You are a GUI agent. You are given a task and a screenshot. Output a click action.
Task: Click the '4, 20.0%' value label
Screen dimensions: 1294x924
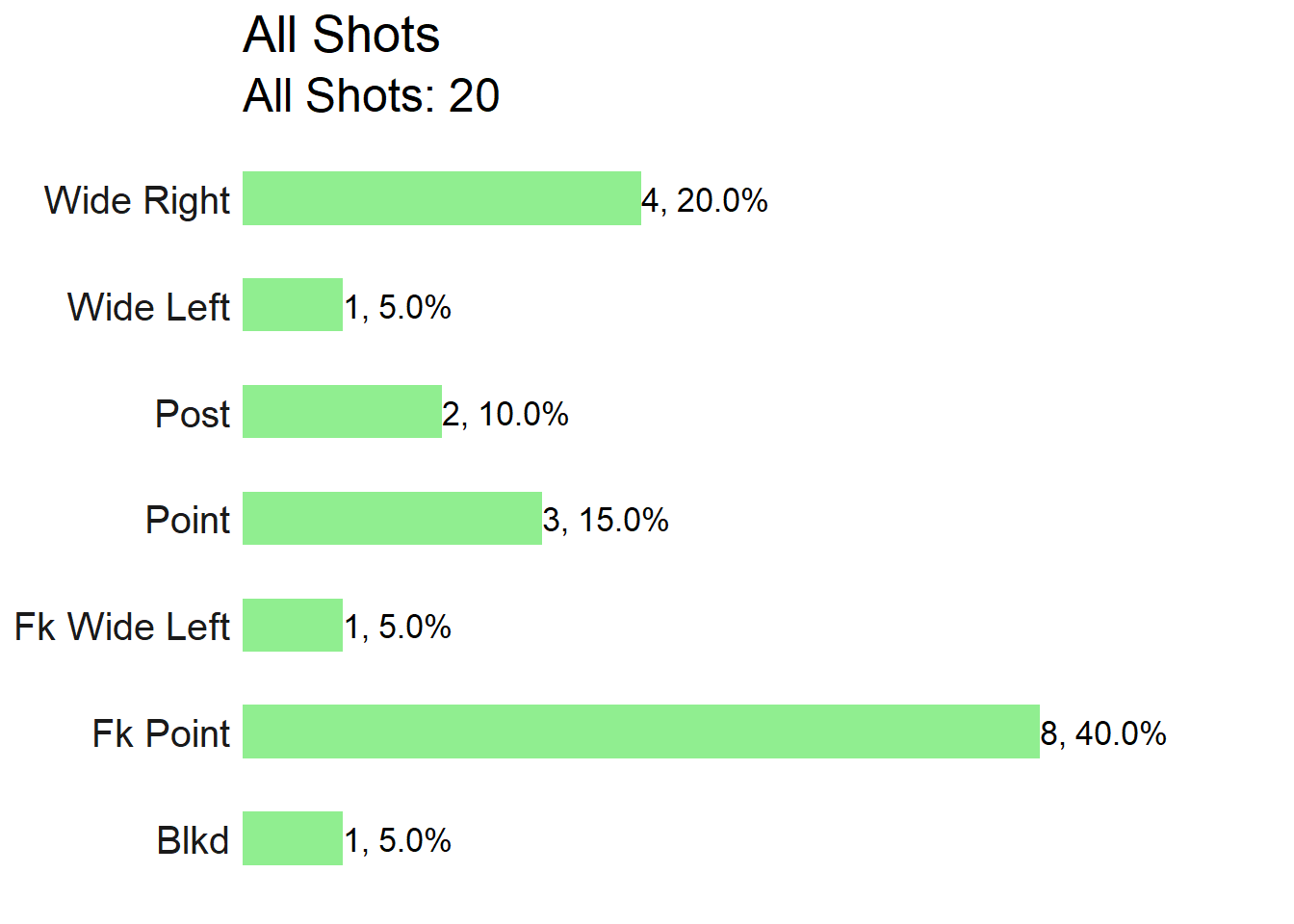click(x=705, y=200)
